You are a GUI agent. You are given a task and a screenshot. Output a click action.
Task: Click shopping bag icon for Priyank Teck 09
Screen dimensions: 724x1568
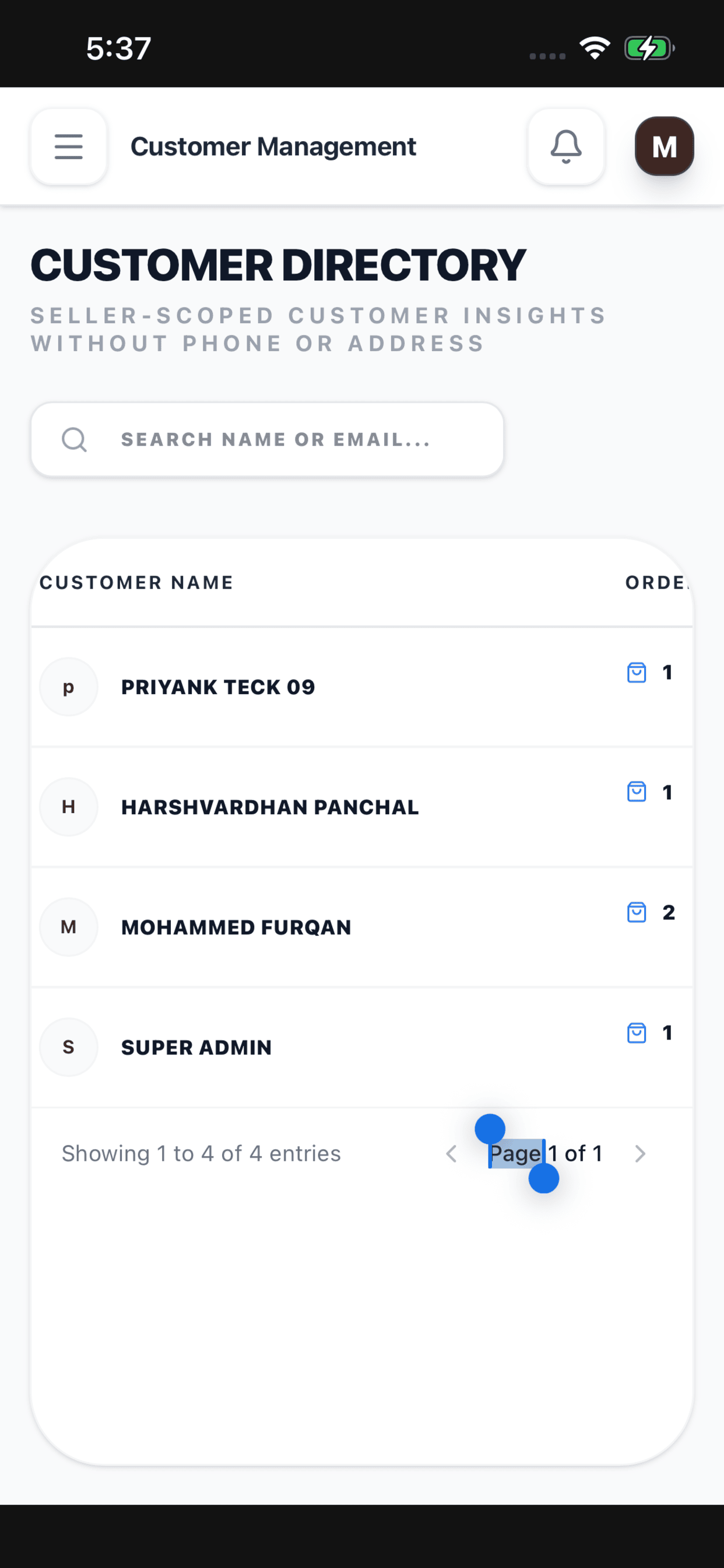tap(637, 673)
